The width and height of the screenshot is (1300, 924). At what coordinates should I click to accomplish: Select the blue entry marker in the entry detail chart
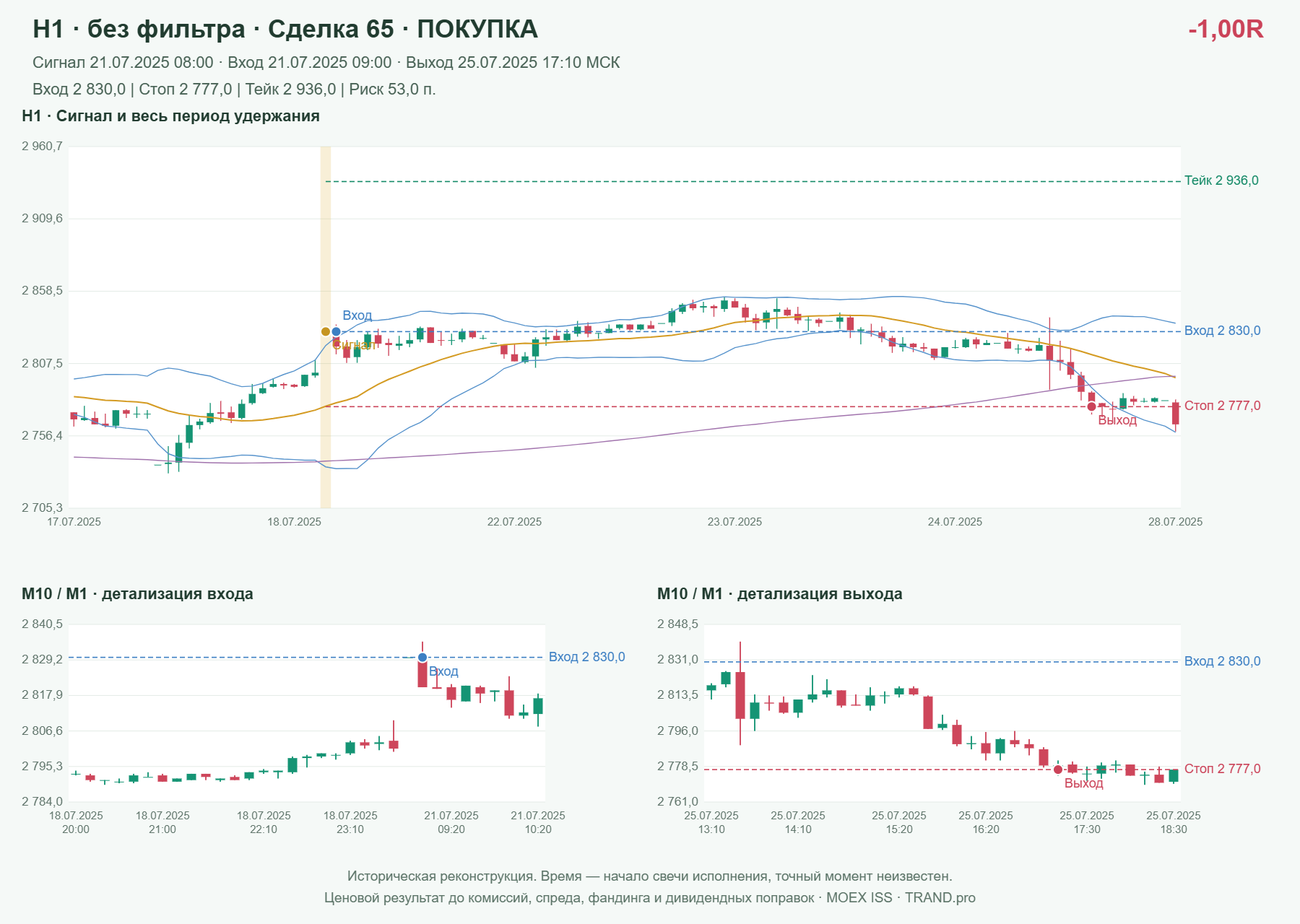[422, 658]
